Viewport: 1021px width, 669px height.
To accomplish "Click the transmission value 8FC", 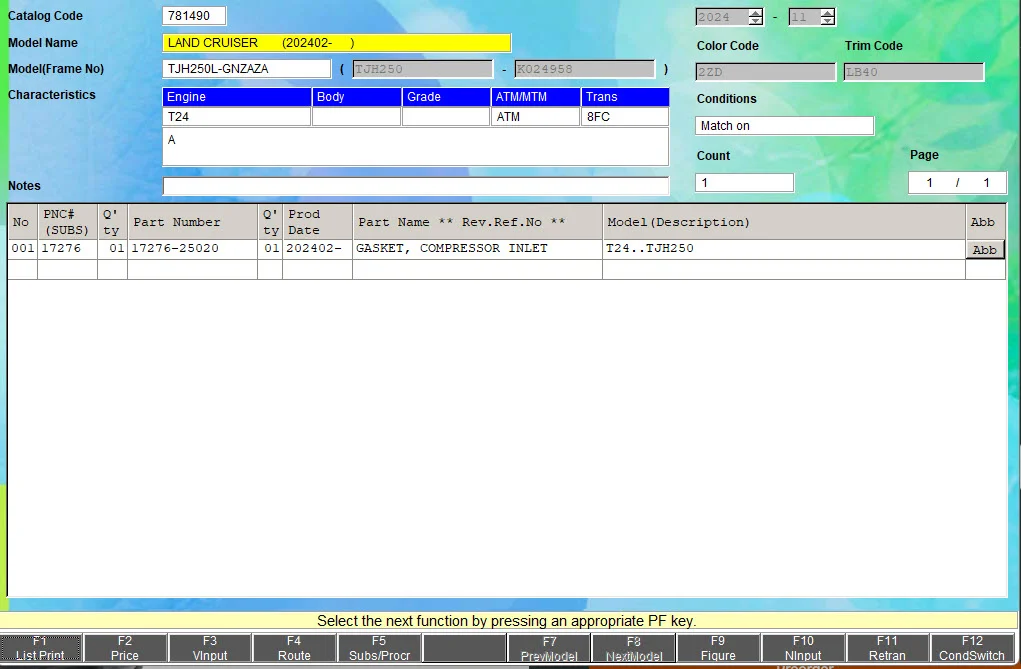I will 624,117.
